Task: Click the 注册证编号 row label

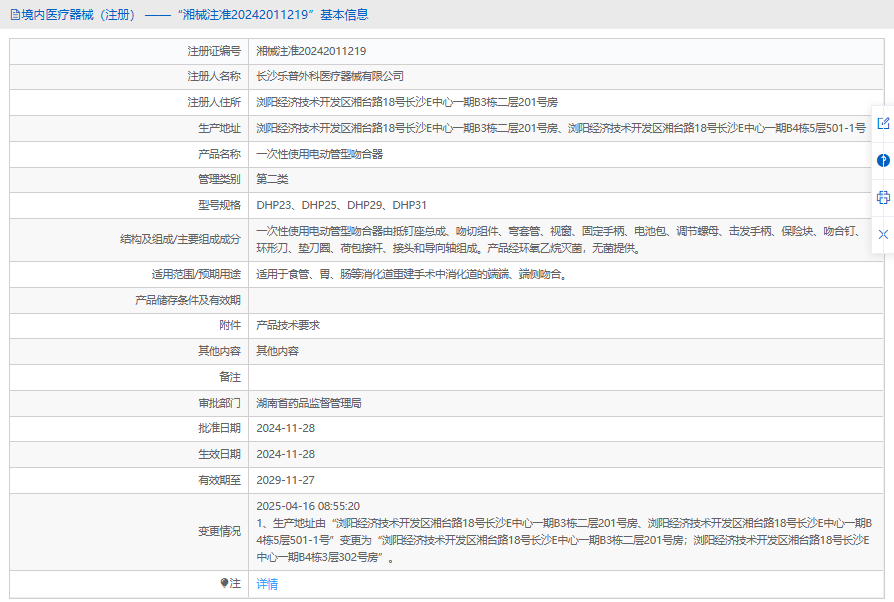Action: coord(214,51)
